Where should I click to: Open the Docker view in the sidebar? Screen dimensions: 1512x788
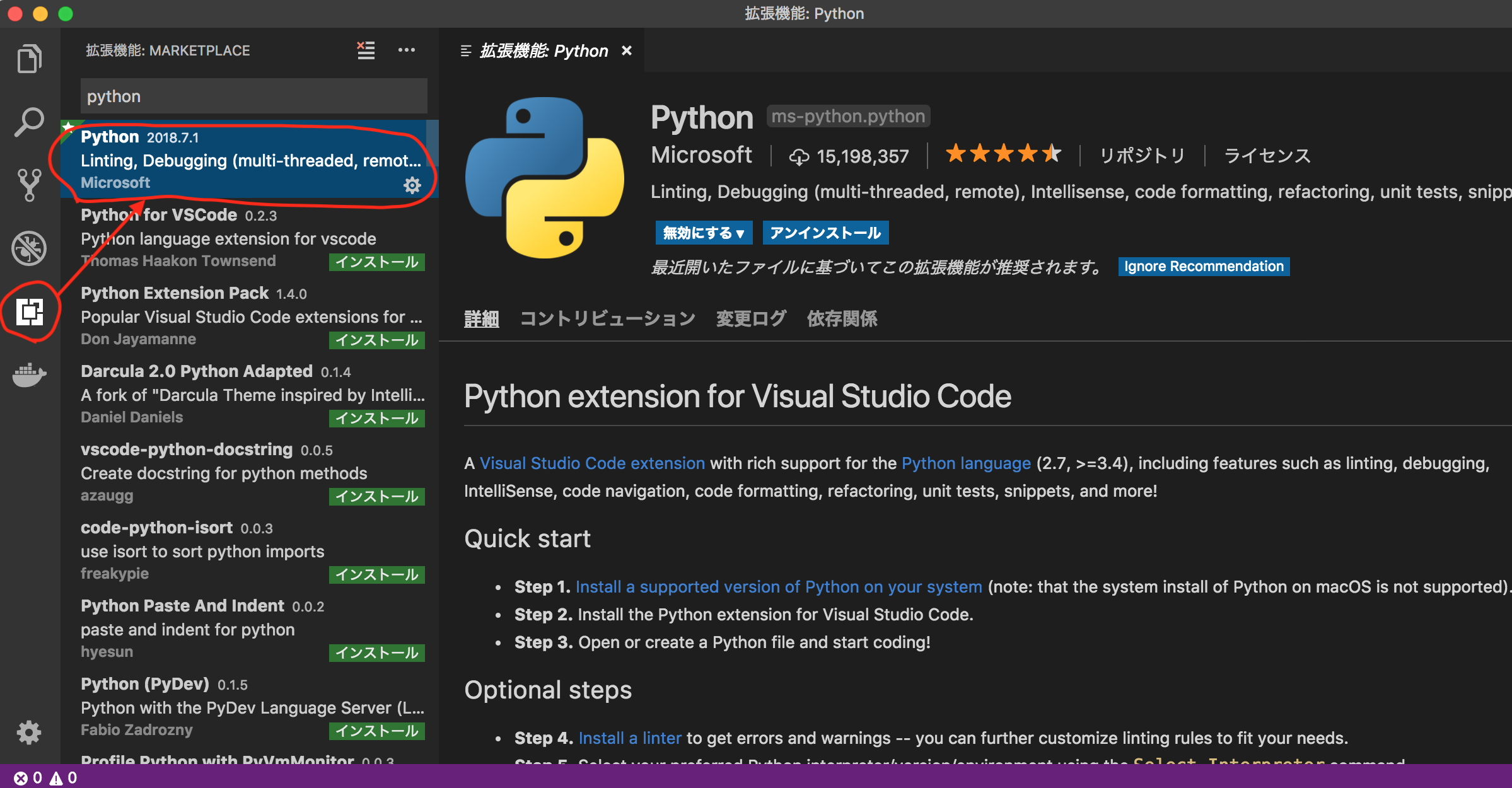pyautogui.click(x=28, y=375)
